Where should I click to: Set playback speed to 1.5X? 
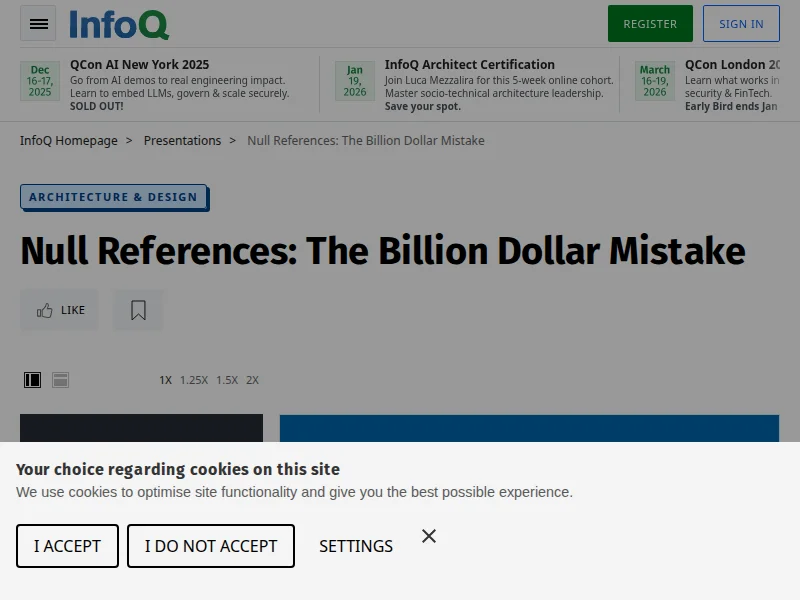227,380
